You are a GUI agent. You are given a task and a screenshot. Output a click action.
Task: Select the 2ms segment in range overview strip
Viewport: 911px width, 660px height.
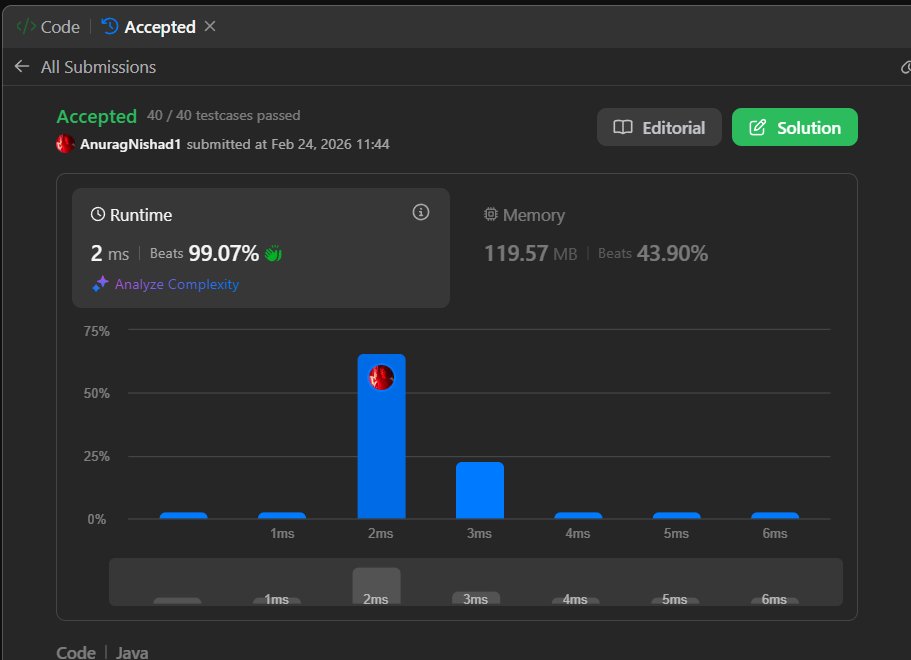coord(376,586)
